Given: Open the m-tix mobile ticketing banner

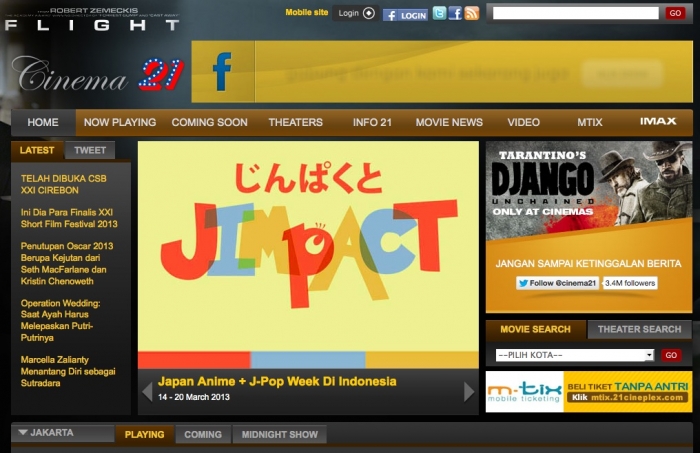Looking at the screenshot, I should 589,392.
